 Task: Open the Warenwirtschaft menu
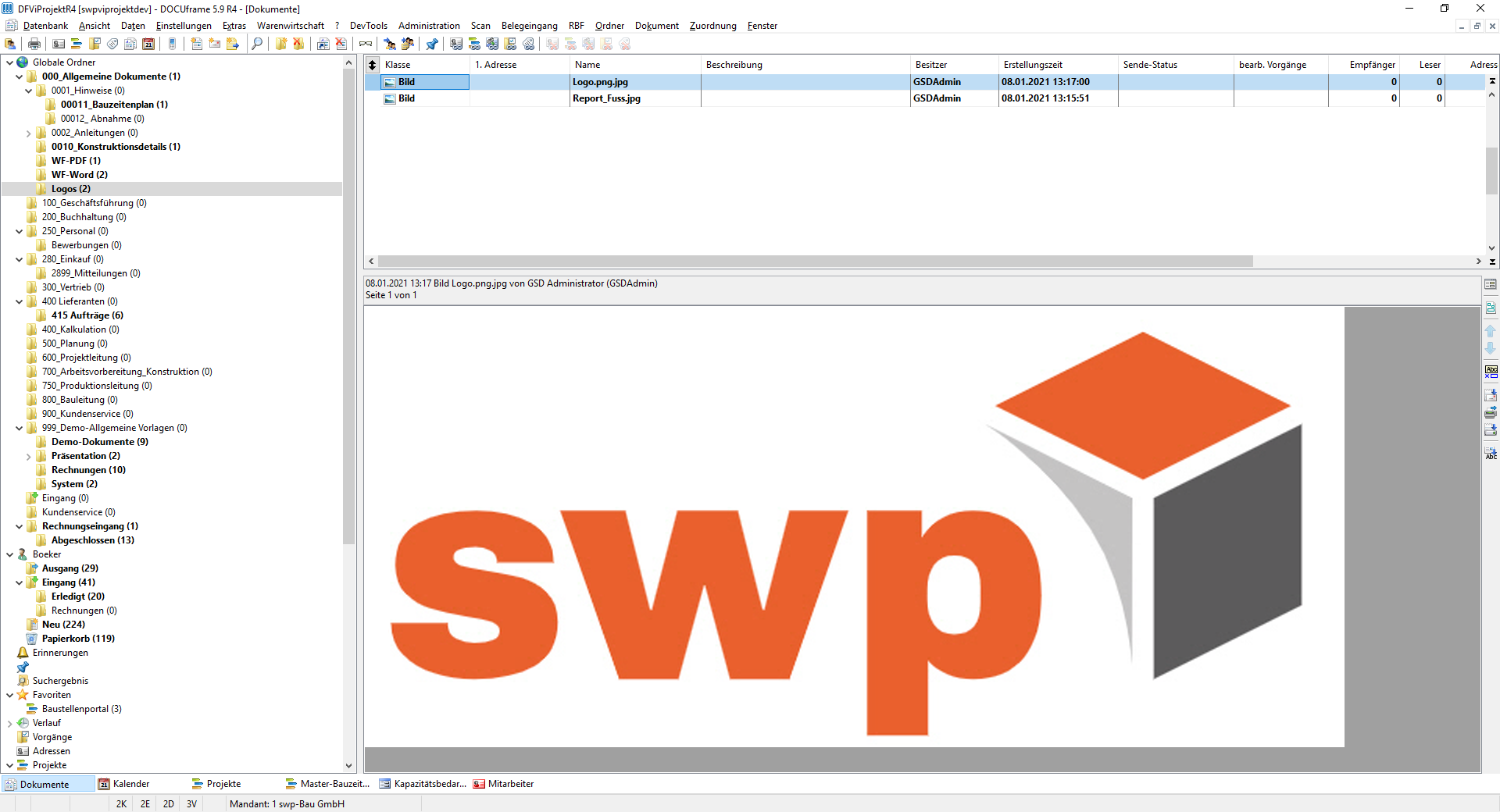(x=291, y=26)
